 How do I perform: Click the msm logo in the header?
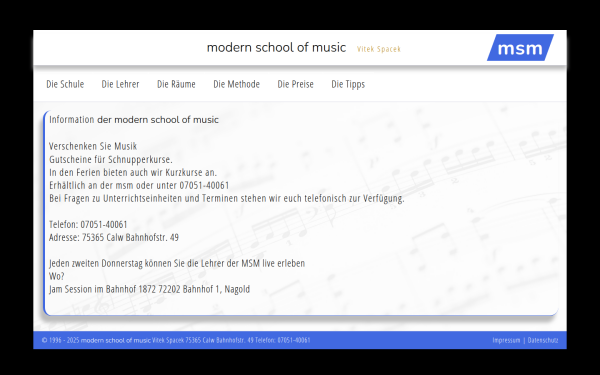tap(520, 48)
